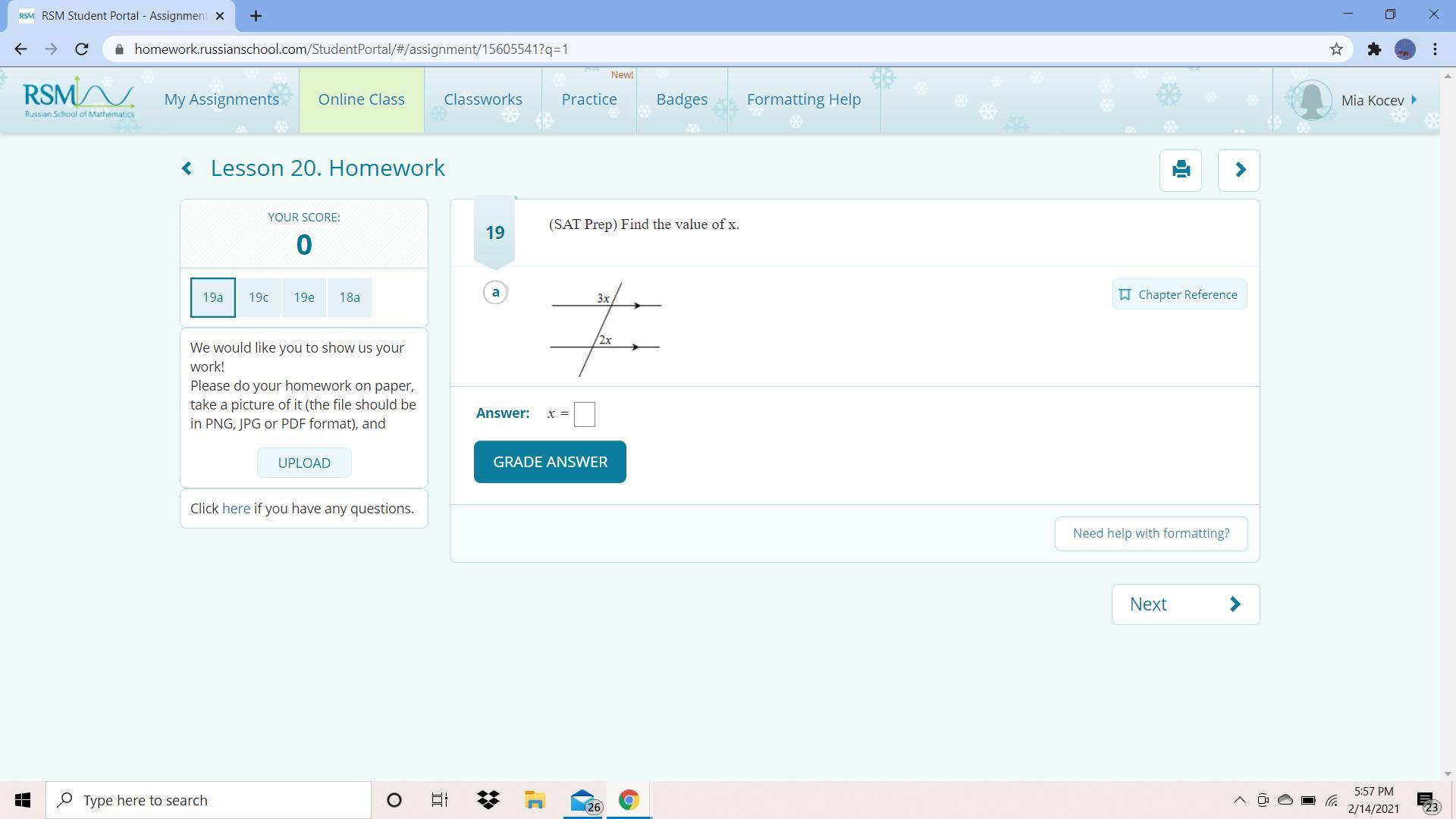The image size is (1456, 819).
Task: Select question 19c
Action: (x=259, y=297)
